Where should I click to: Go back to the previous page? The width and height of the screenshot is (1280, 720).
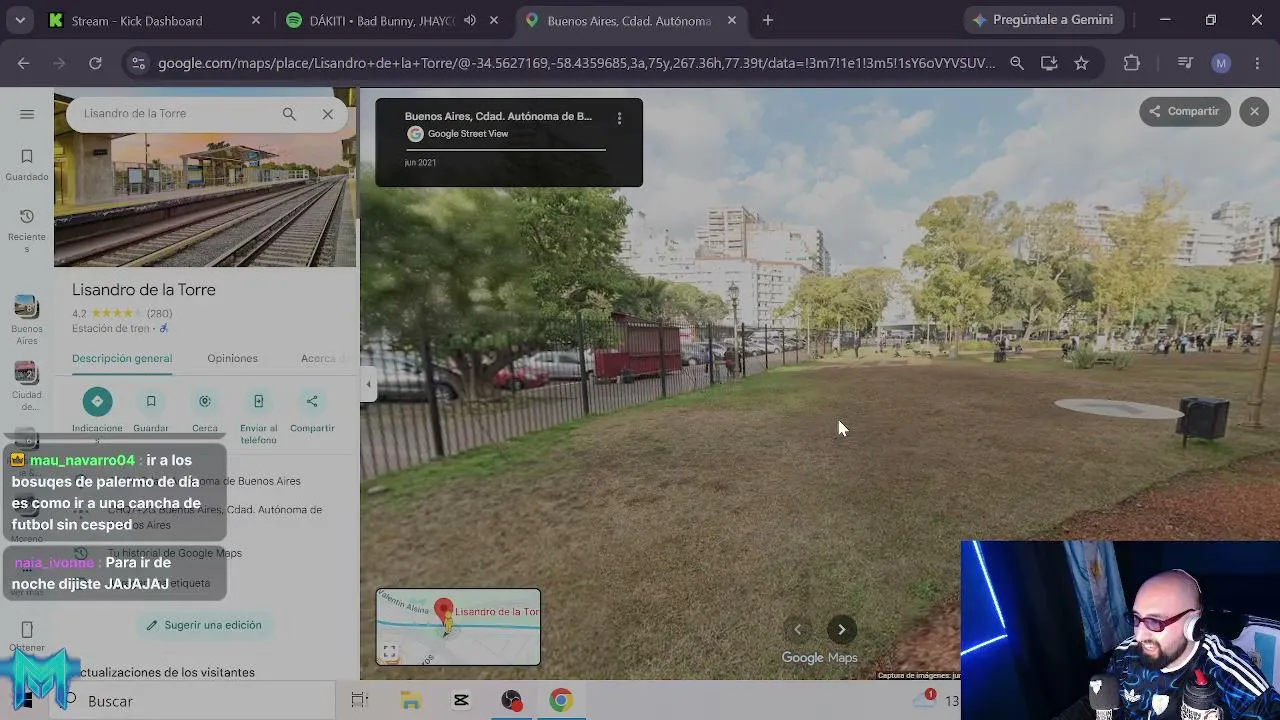coord(23,63)
